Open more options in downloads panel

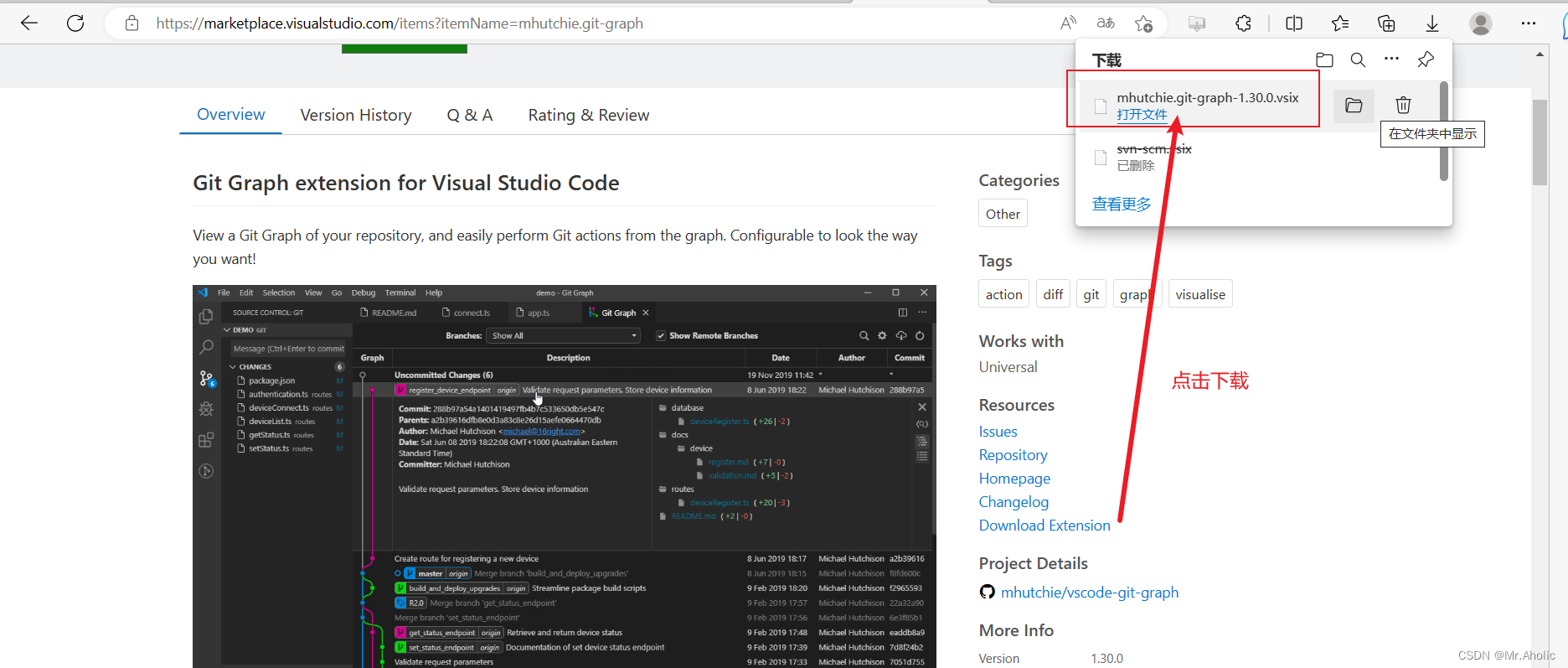point(1391,59)
